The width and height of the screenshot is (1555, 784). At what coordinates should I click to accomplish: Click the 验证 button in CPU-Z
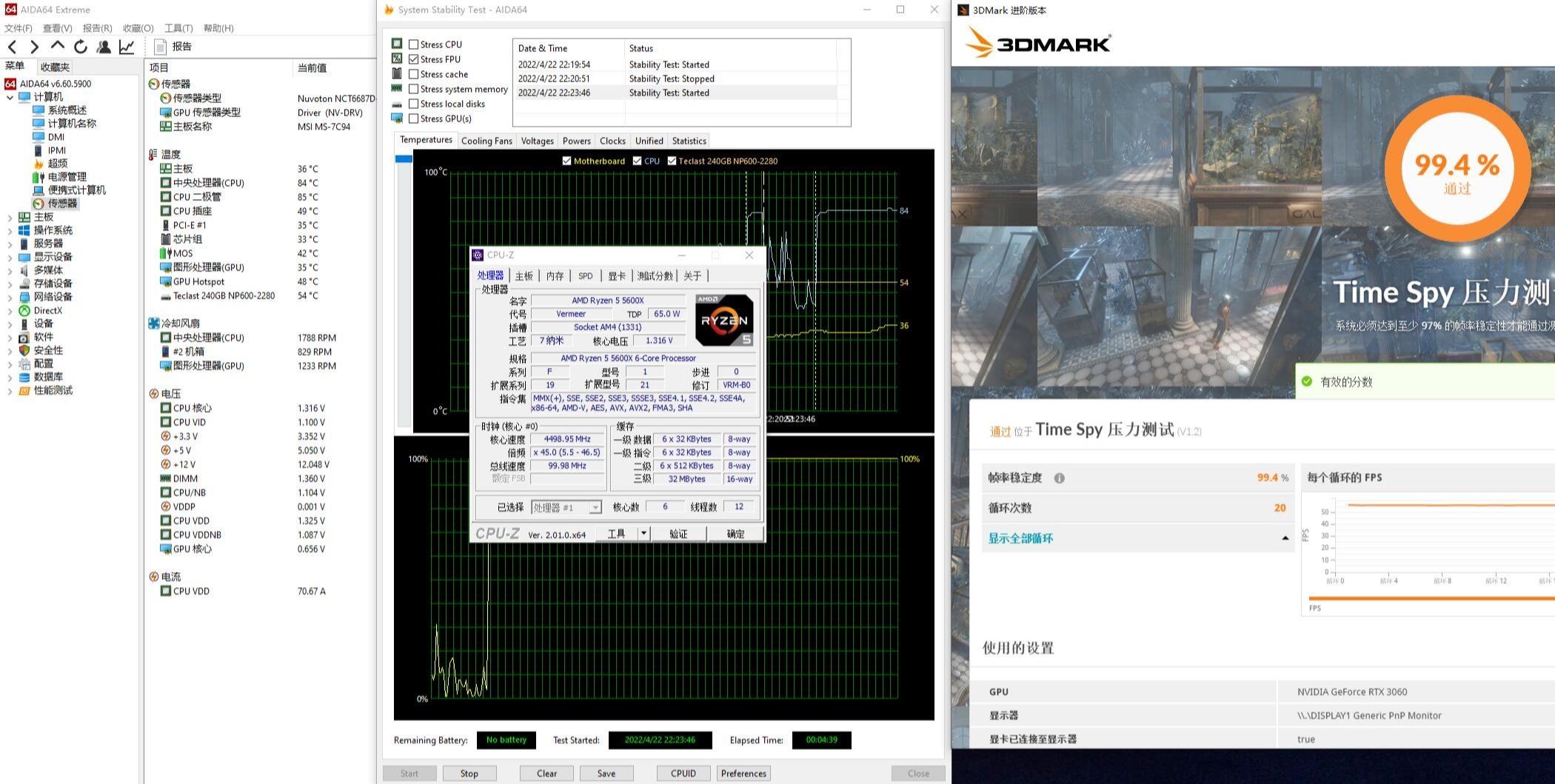[678, 534]
